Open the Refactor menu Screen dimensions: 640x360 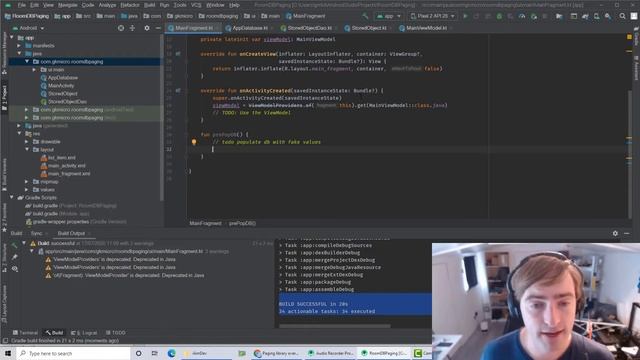[x=130, y=5]
